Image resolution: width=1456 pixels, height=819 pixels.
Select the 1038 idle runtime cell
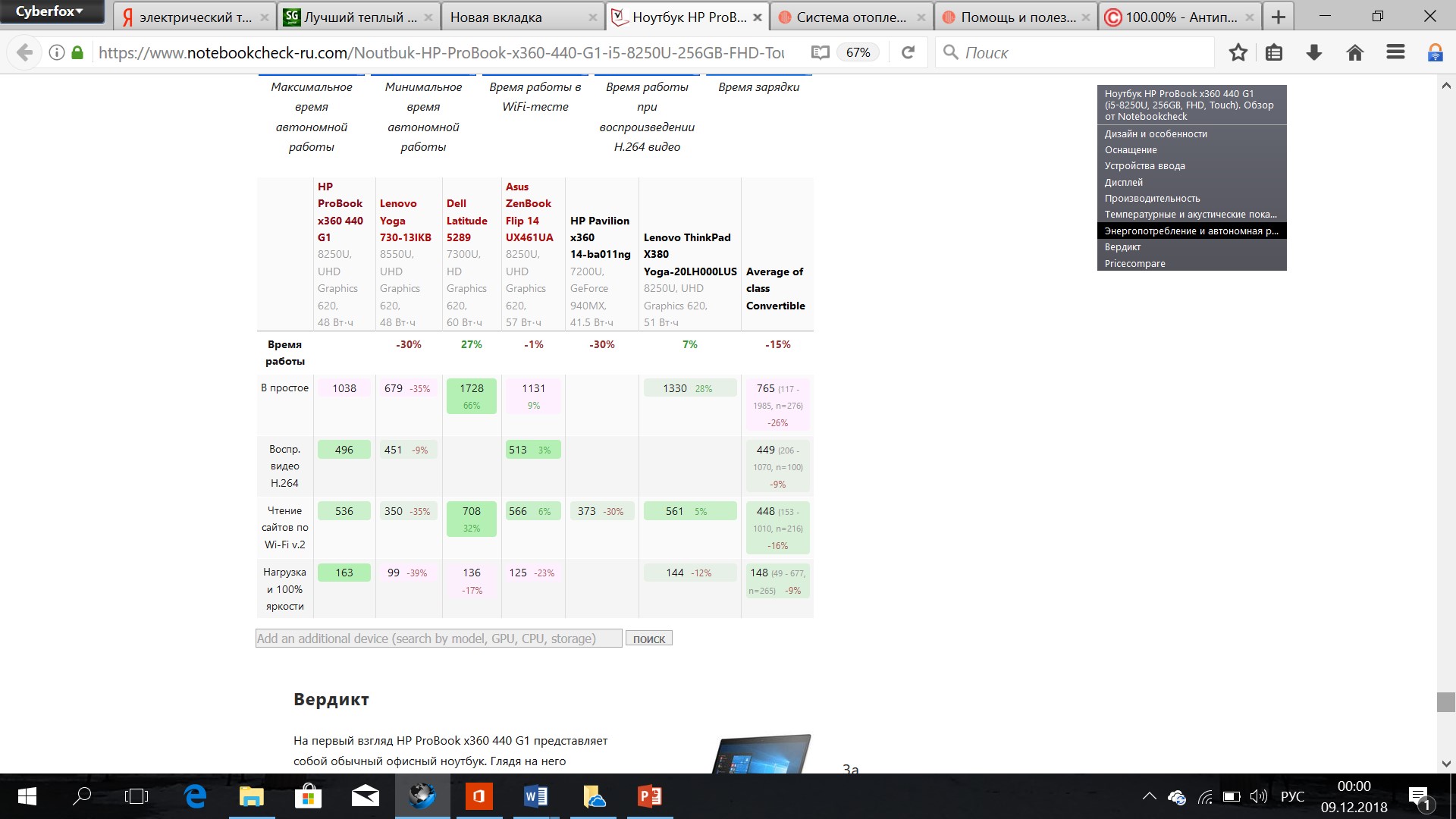tap(344, 388)
